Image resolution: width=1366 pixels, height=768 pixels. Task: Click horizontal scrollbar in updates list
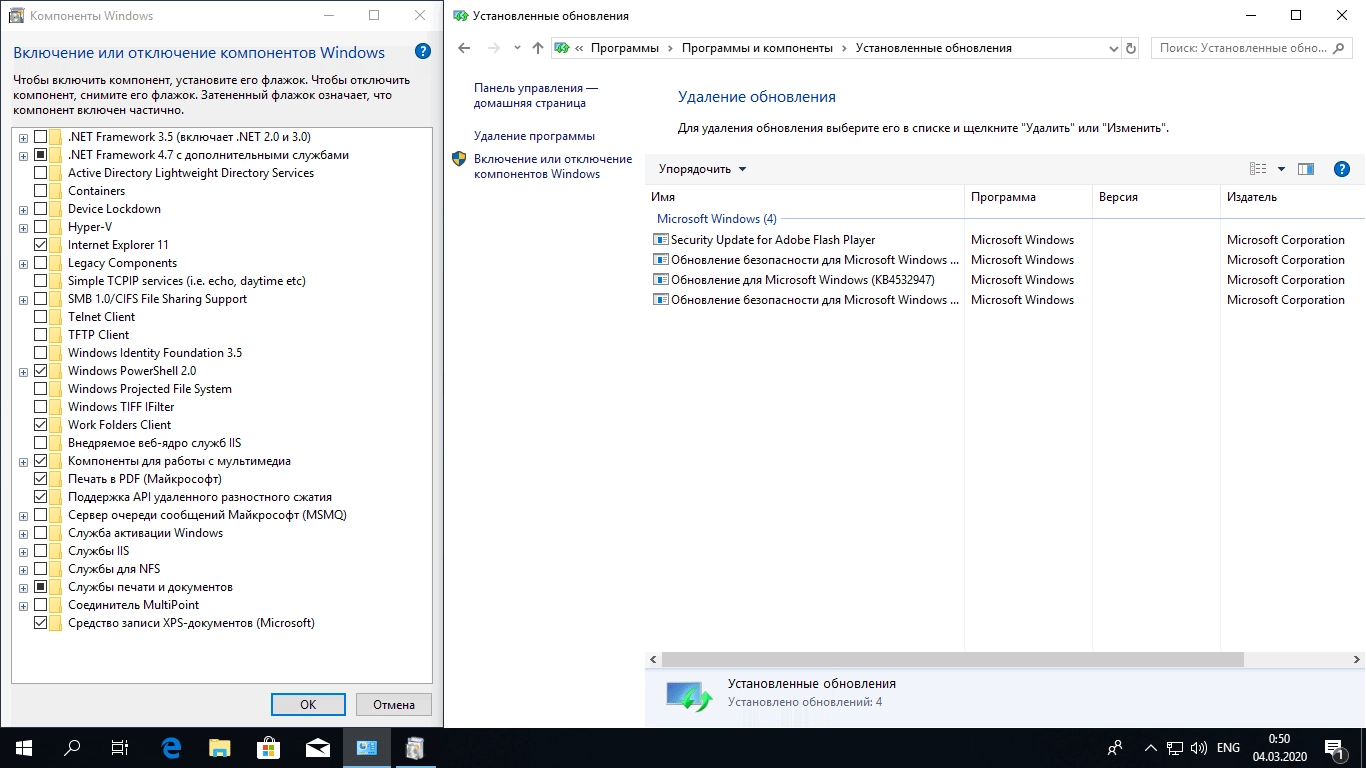pos(952,660)
